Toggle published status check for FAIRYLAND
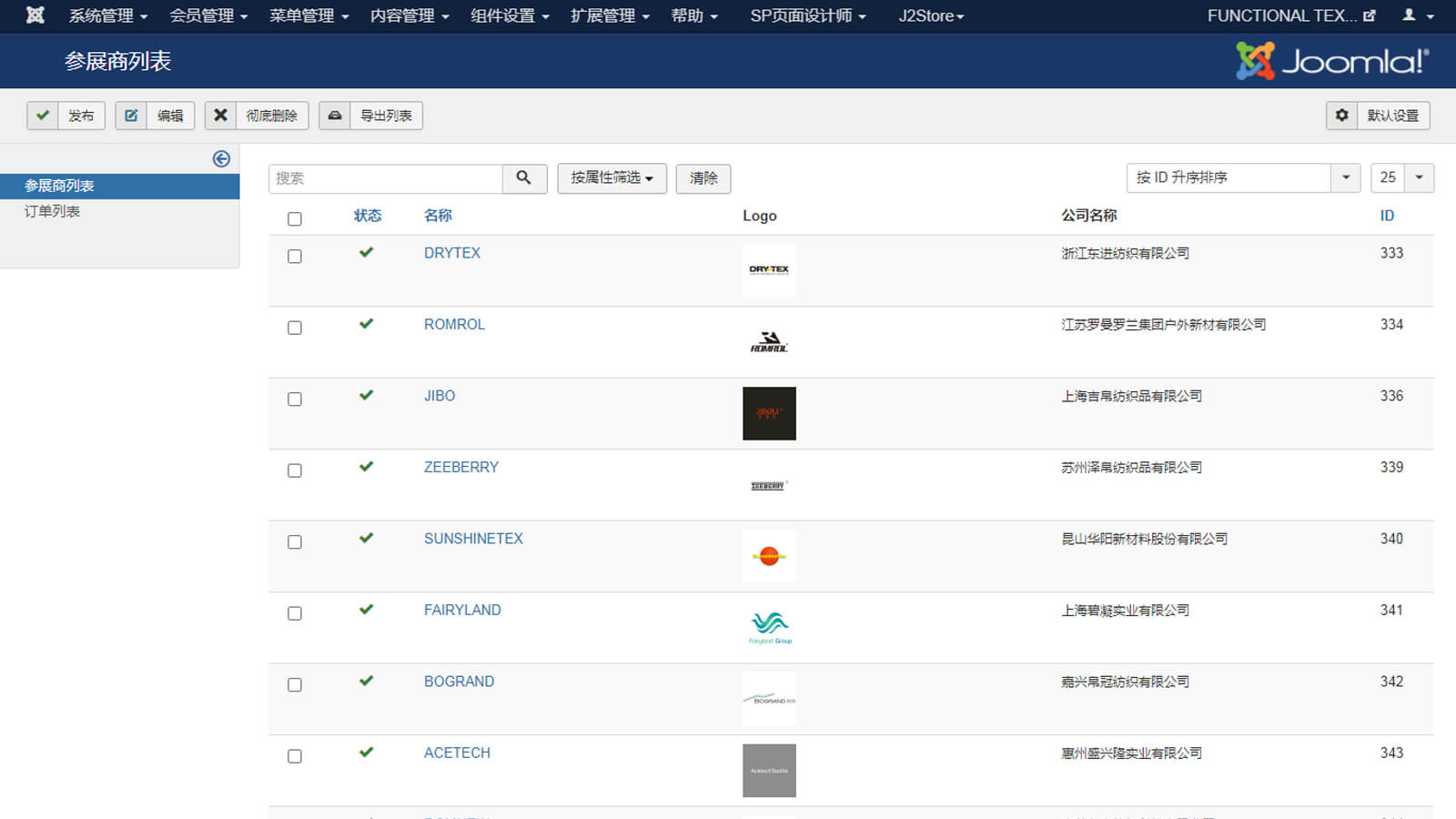 click(x=367, y=610)
